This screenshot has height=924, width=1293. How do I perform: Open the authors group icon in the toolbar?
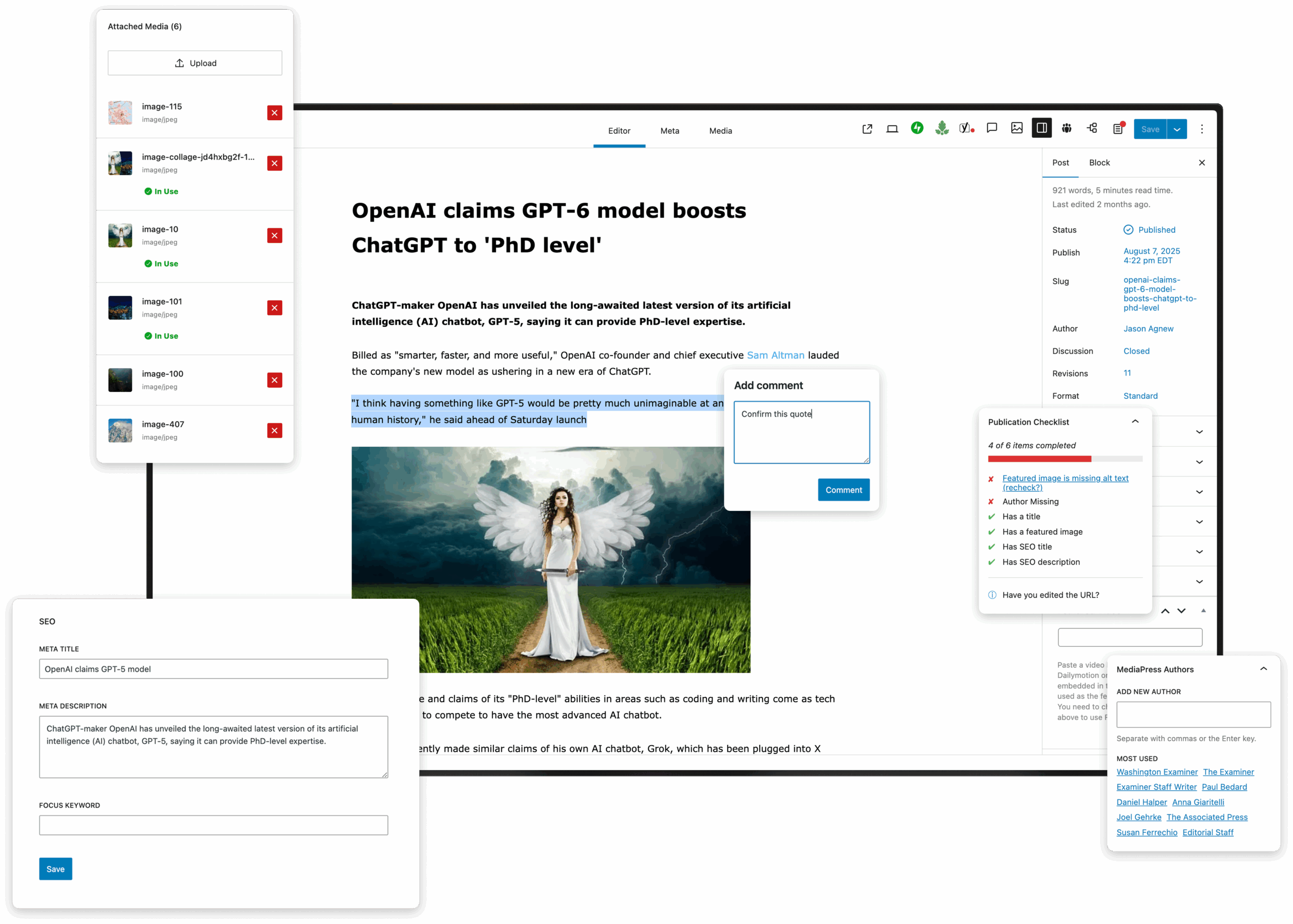click(1067, 129)
